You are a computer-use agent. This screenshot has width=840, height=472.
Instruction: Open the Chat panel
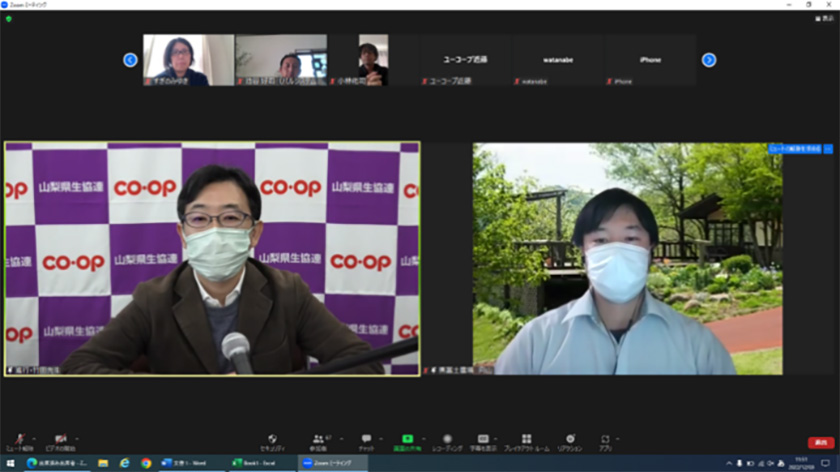(366, 442)
